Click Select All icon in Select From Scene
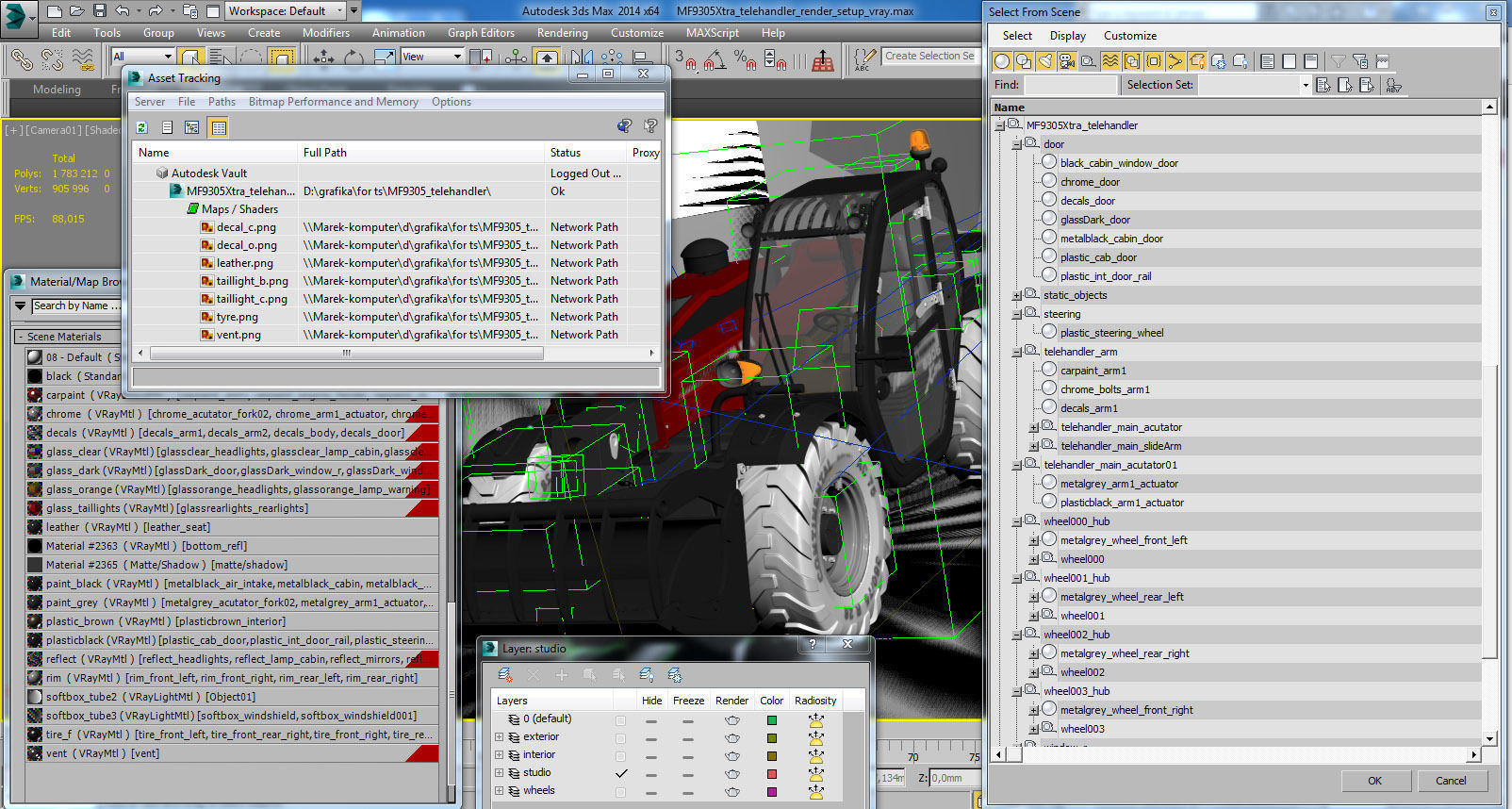 tap(1268, 61)
